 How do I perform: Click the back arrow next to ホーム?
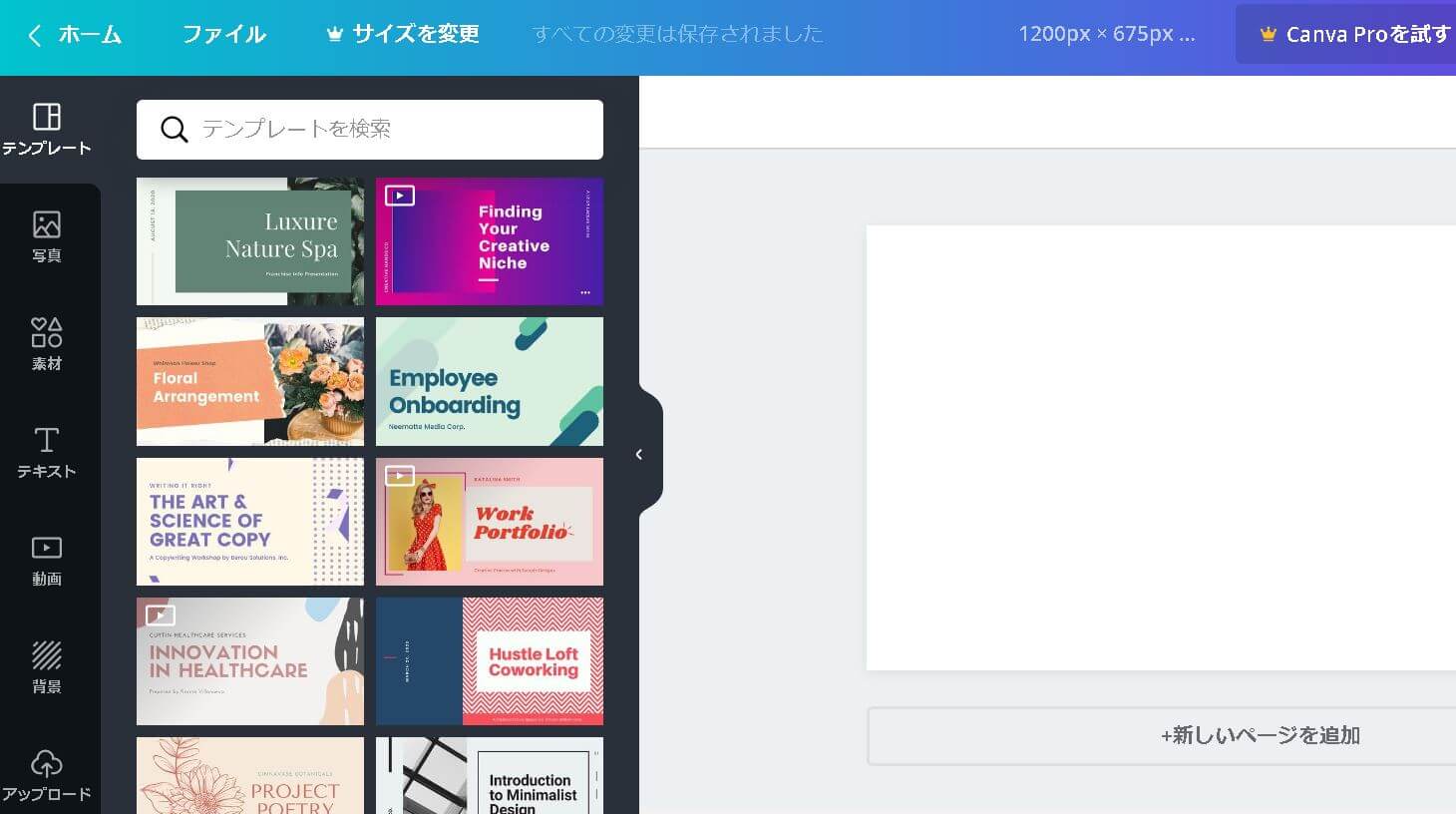[35, 35]
